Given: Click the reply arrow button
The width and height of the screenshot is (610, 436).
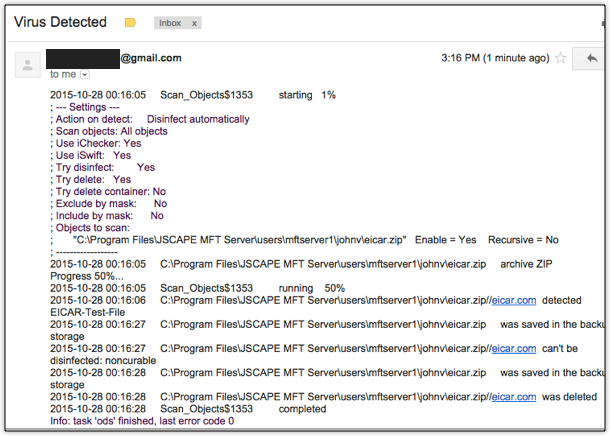Looking at the screenshot, I should tap(591, 59).
